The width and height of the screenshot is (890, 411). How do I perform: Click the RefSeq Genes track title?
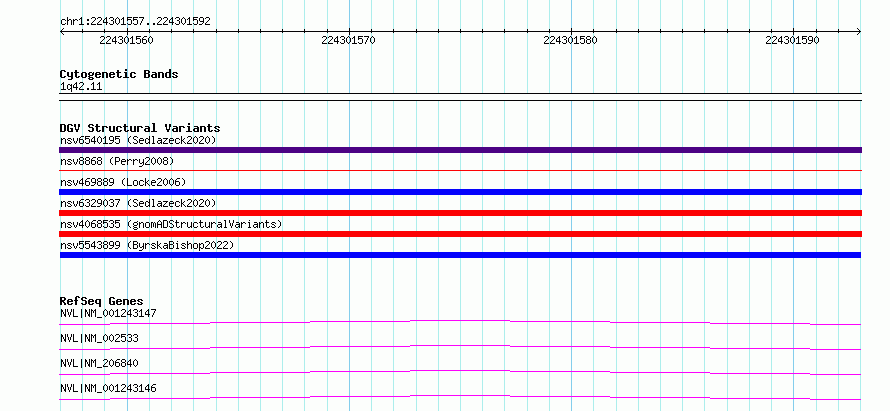click(102, 301)
